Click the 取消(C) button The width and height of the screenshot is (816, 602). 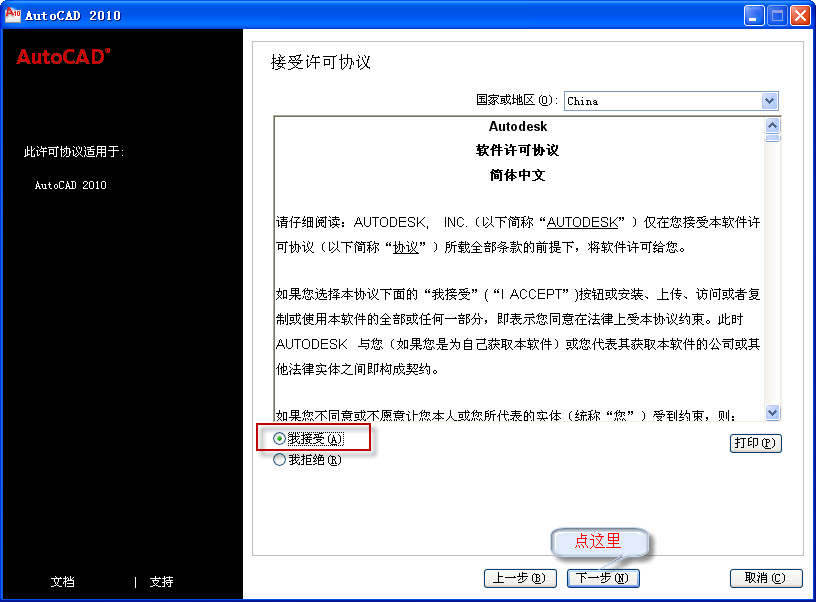tap(766, 578)
